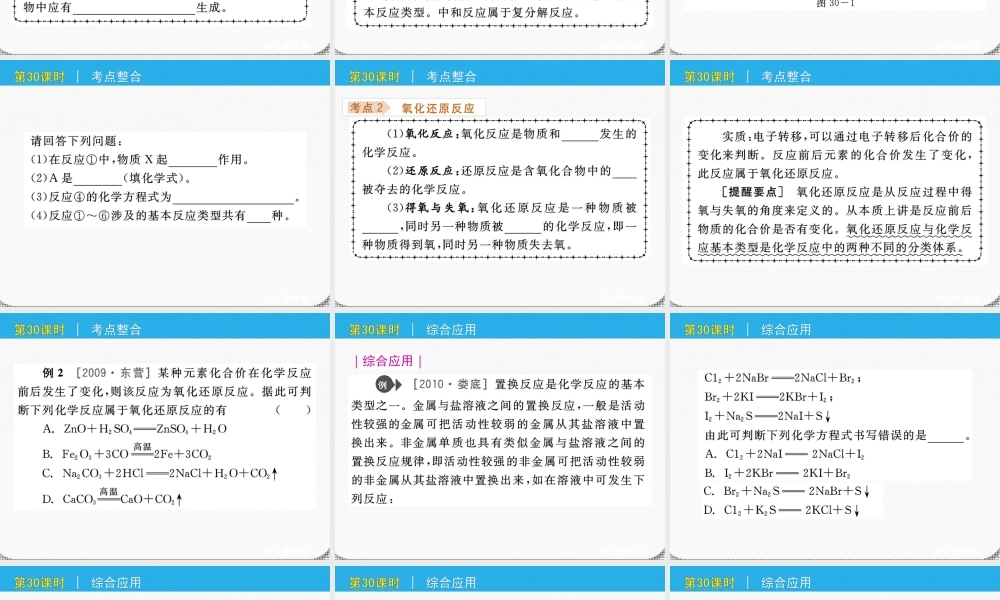Open the slide beginning 请回答下列问题

click(x=165, y=182)
